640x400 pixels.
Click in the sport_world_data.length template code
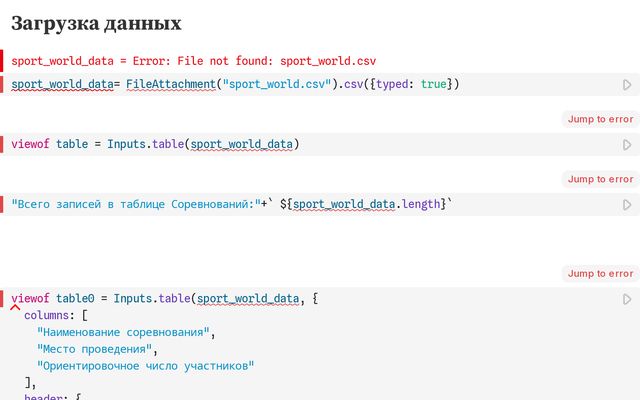[232, 204]
